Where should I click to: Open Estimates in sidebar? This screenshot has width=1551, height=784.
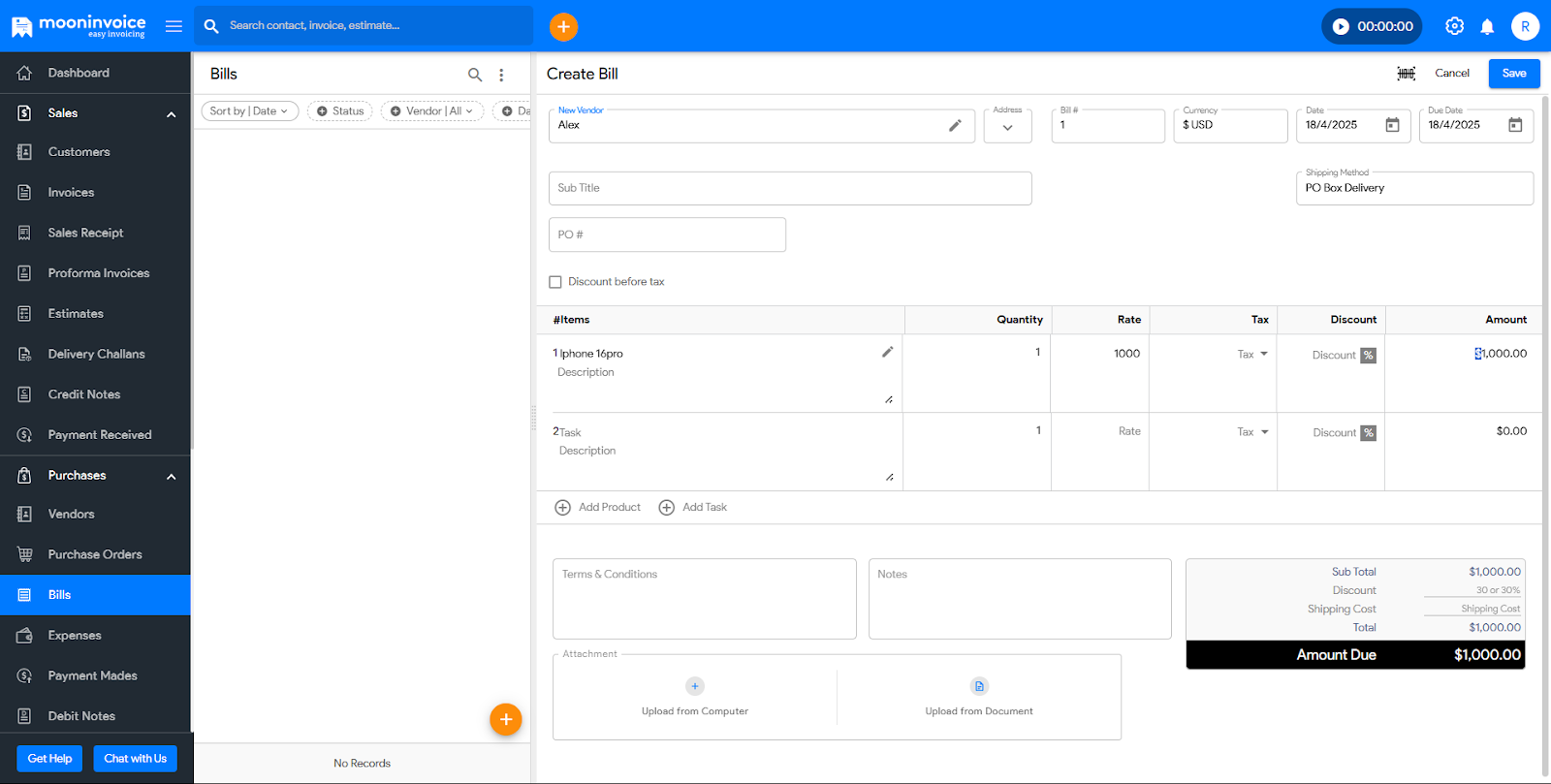(x=95, y=314)
